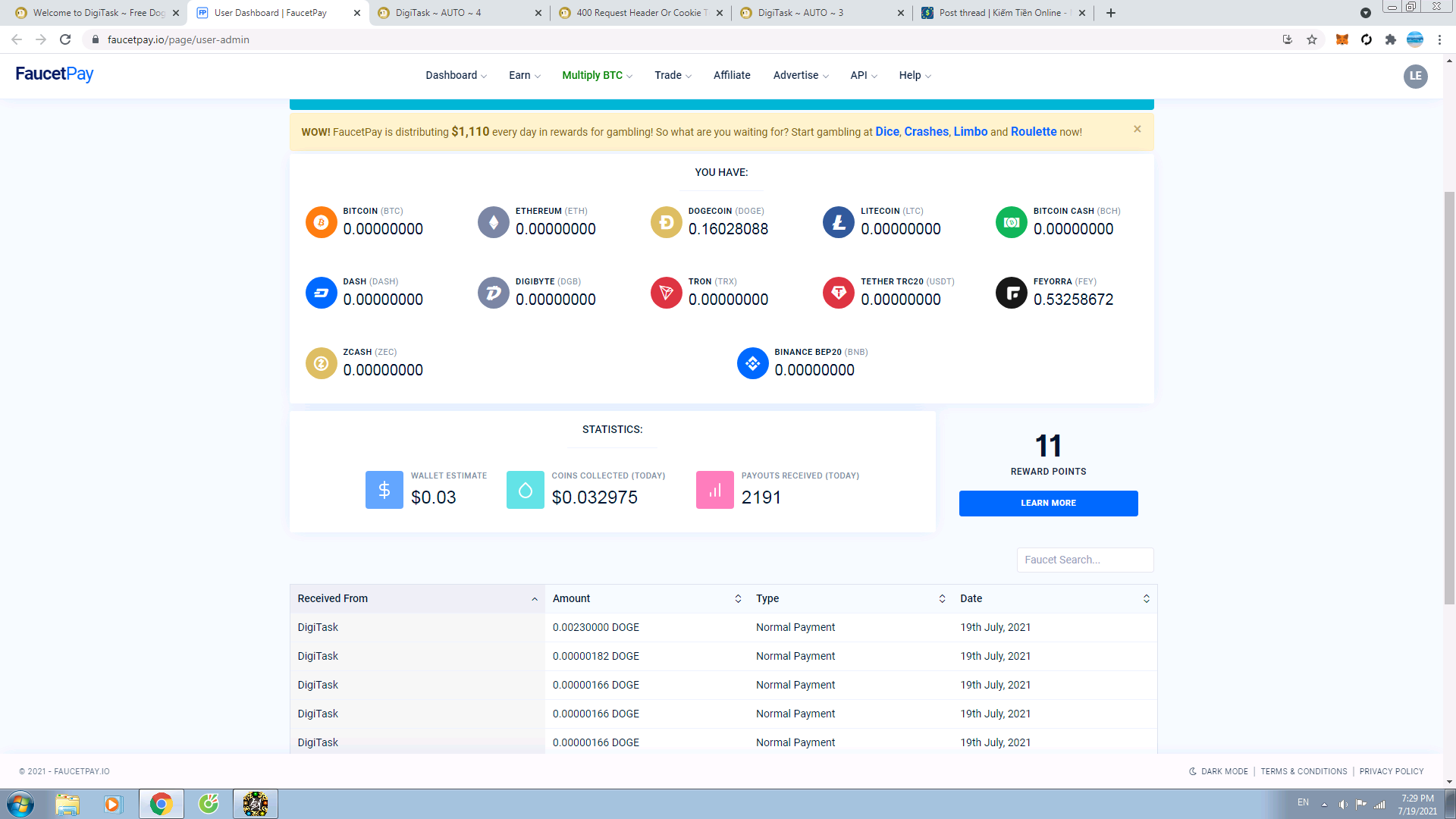The width and height of the screenshot is (1456, 819).
Task: Click the taskbar volume speaker icon
Action: point(1343,805)
